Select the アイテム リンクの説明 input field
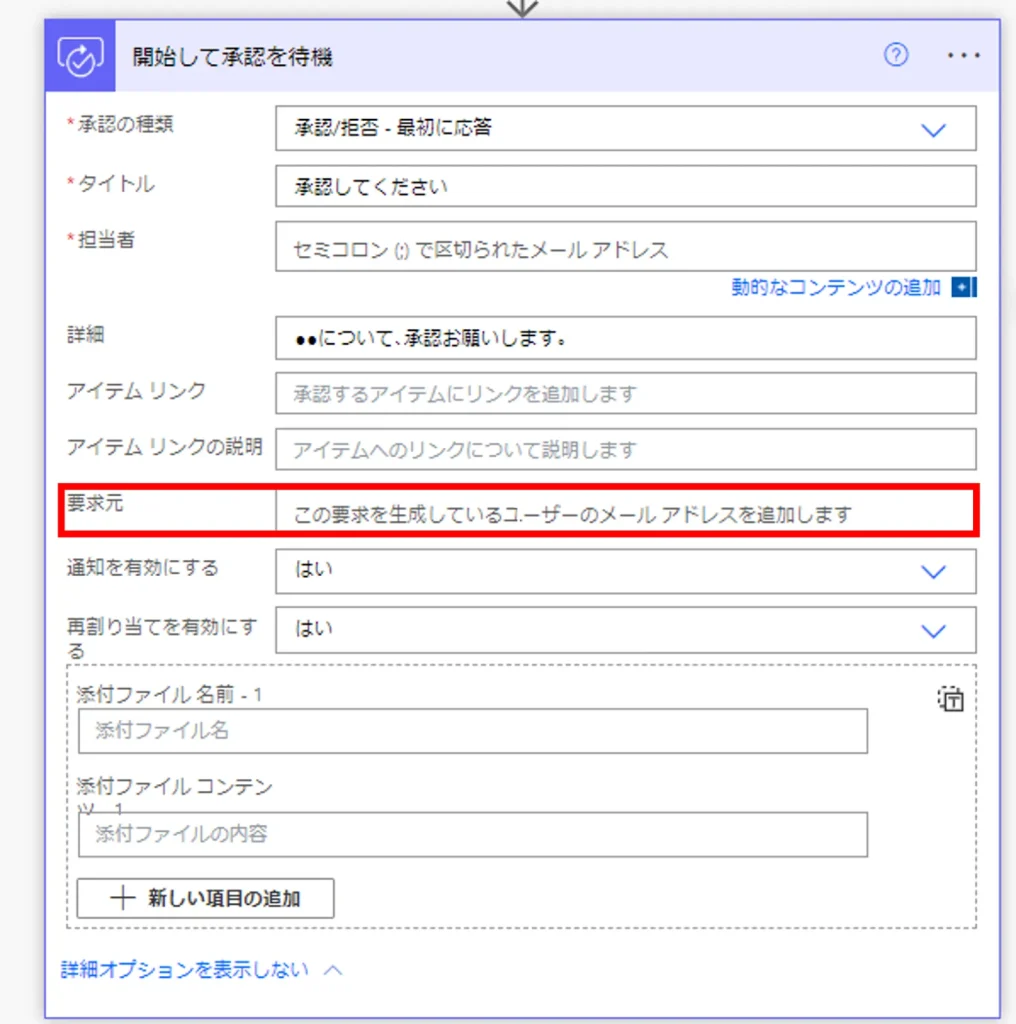The height and width of the screenshot is (1024, 1016). point(625,450)
